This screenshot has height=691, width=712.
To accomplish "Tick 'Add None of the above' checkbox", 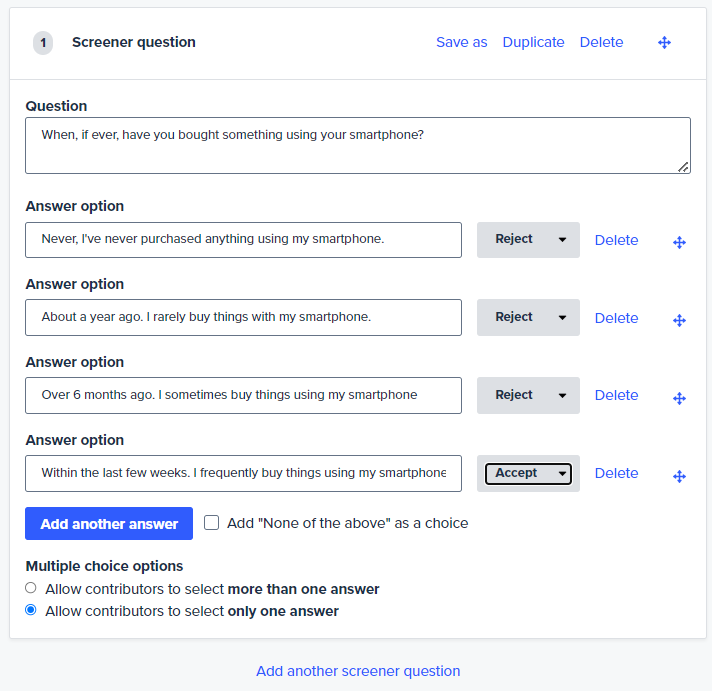I will pyautogui.click(x=211, y=523).
